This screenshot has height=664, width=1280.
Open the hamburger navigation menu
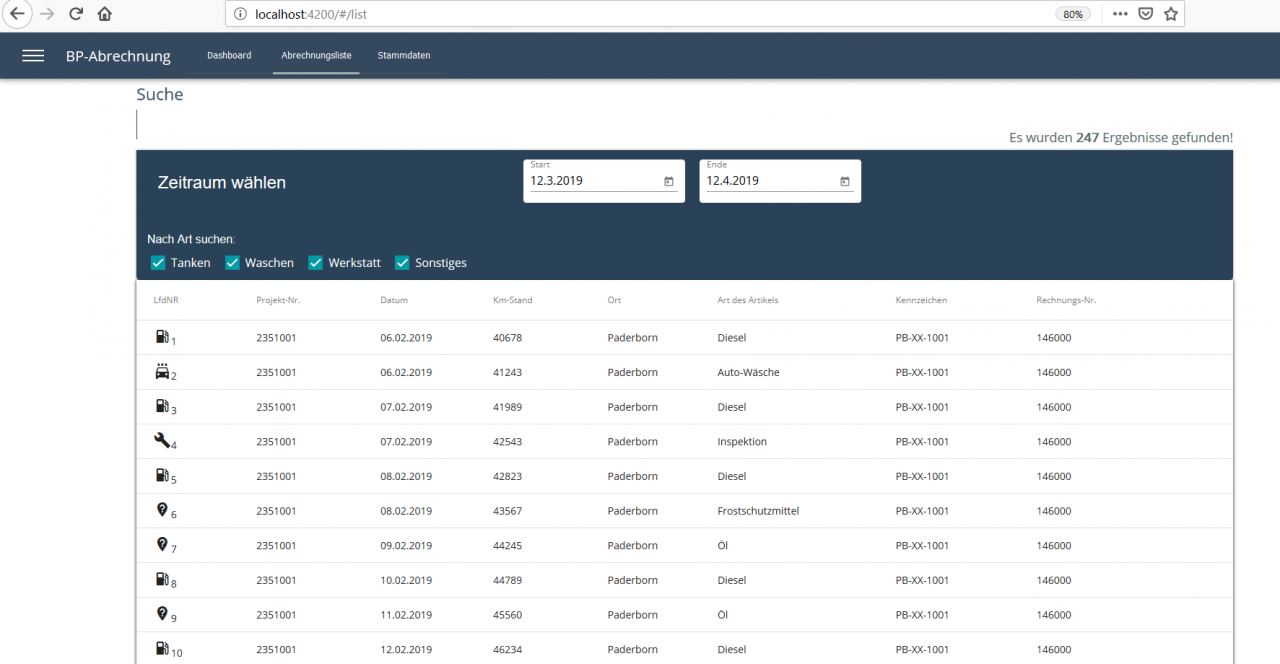[x=33, y=56]
